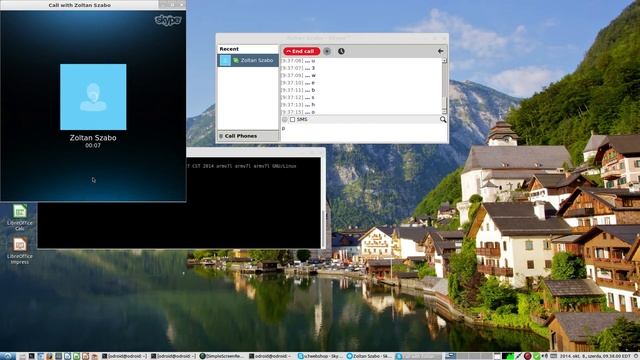Open the emoticon picker beside SMS
Viewport: 640px width, 360px height.
point(284,120)
